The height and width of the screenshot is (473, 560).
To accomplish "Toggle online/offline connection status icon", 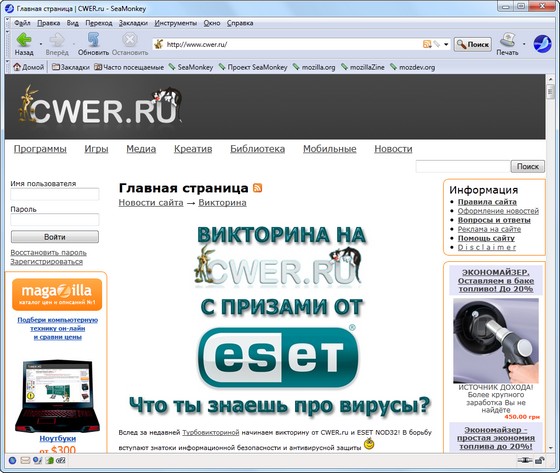I will (x=525, y=460).
